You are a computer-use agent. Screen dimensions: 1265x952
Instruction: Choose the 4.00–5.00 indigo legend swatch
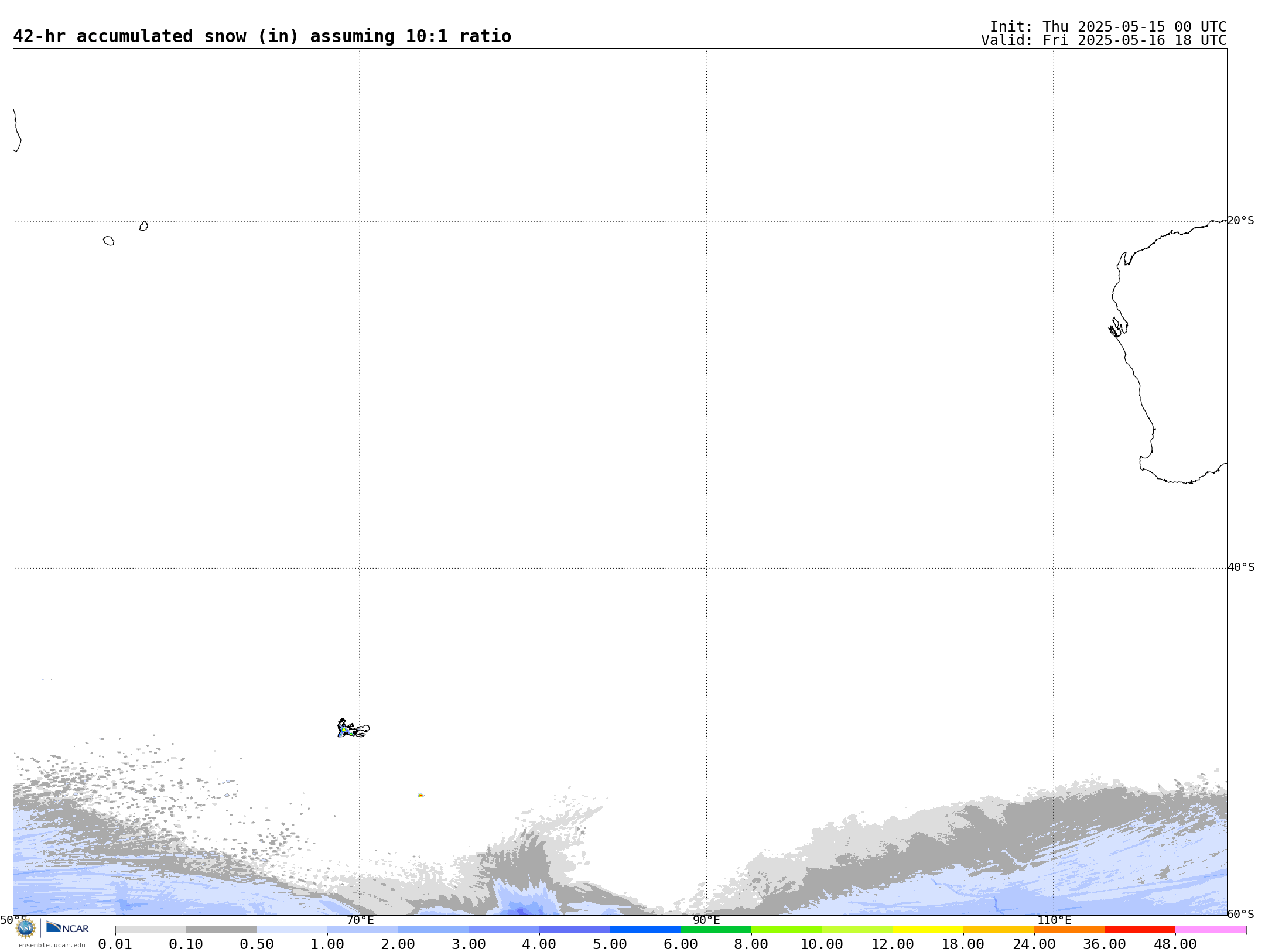(575, 930)
